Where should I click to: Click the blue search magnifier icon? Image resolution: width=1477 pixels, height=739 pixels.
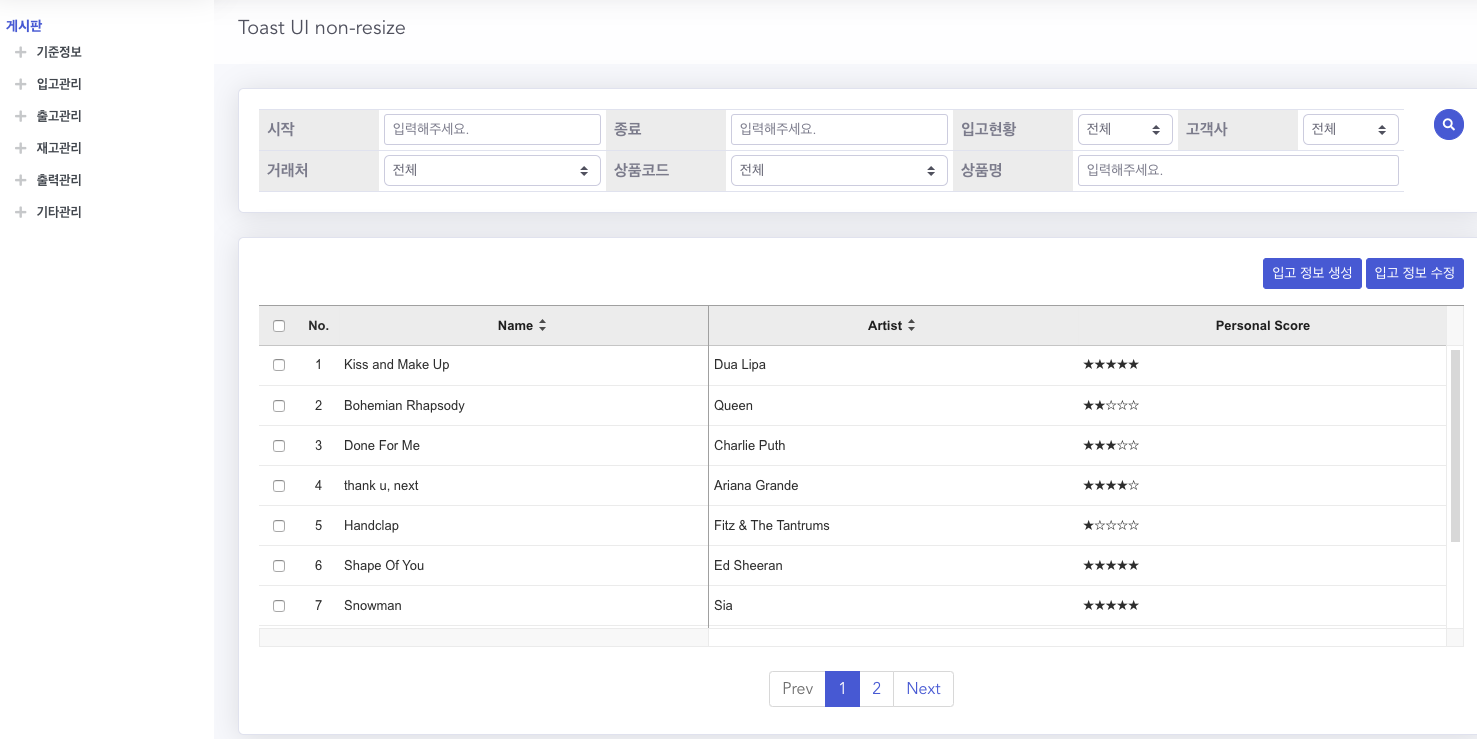1448,124
